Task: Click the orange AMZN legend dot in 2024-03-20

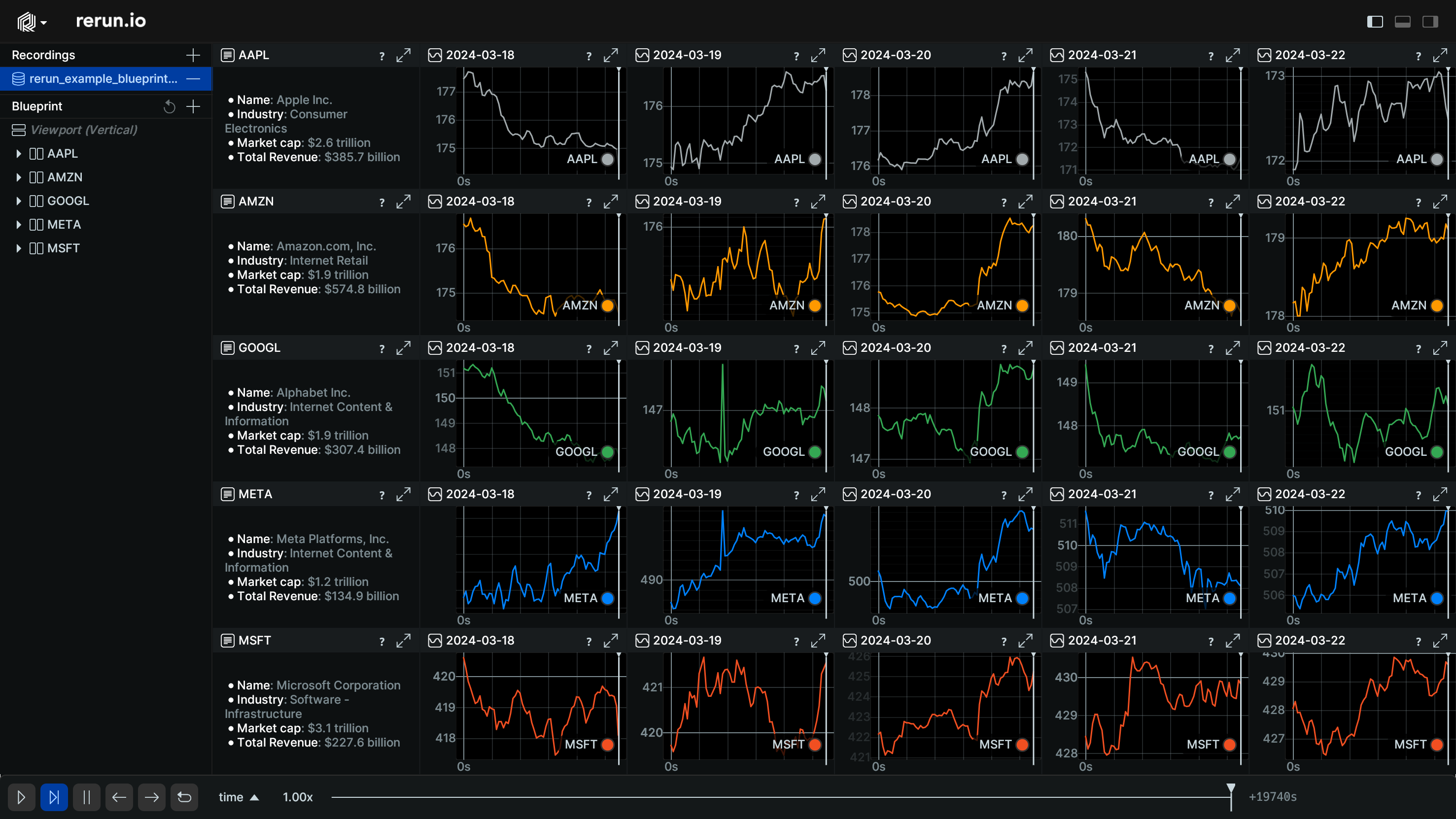Action: pos(1022,306)
